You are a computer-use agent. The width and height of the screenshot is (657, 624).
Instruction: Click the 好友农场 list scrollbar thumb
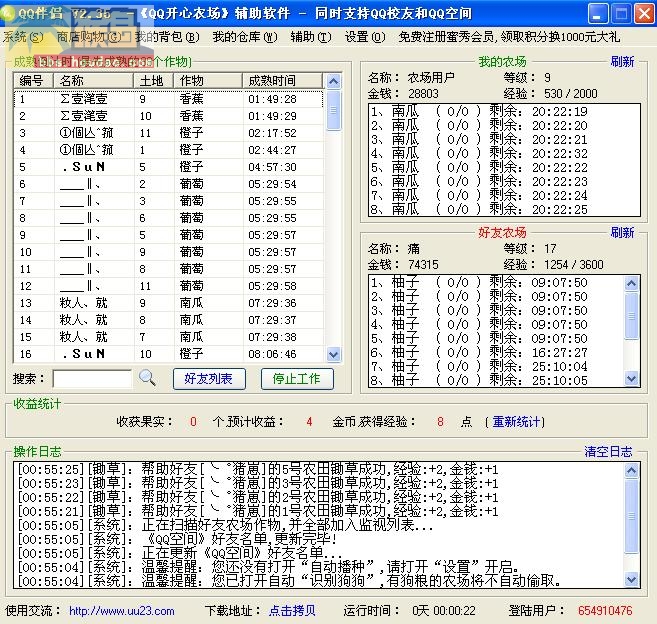point(631,316)
